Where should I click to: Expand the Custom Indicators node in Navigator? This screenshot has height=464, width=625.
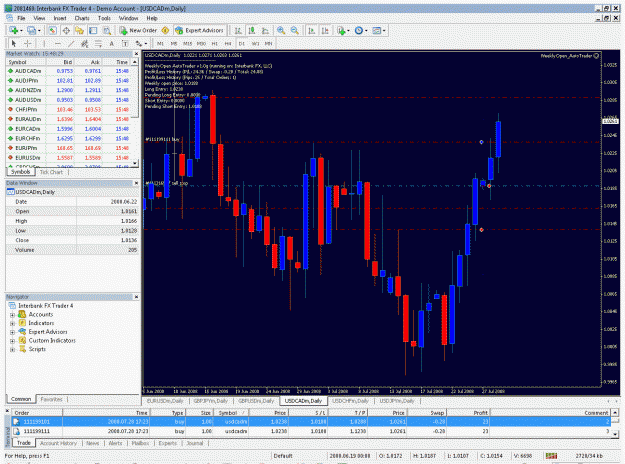(12, 341)
